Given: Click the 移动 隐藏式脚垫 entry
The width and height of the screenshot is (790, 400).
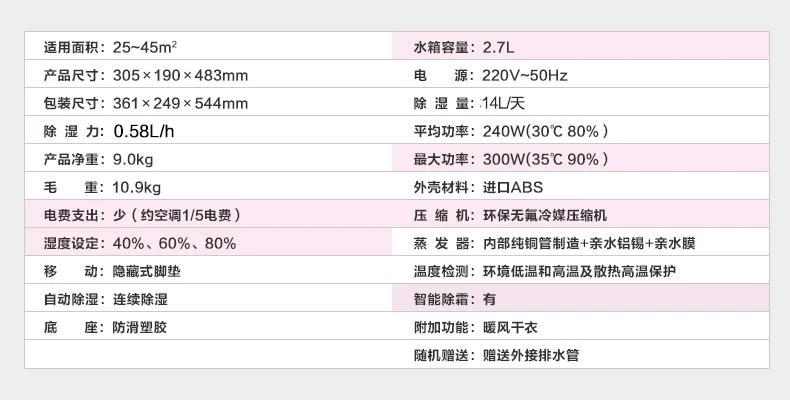Looking at the screenshot, I should click(208, 270).
